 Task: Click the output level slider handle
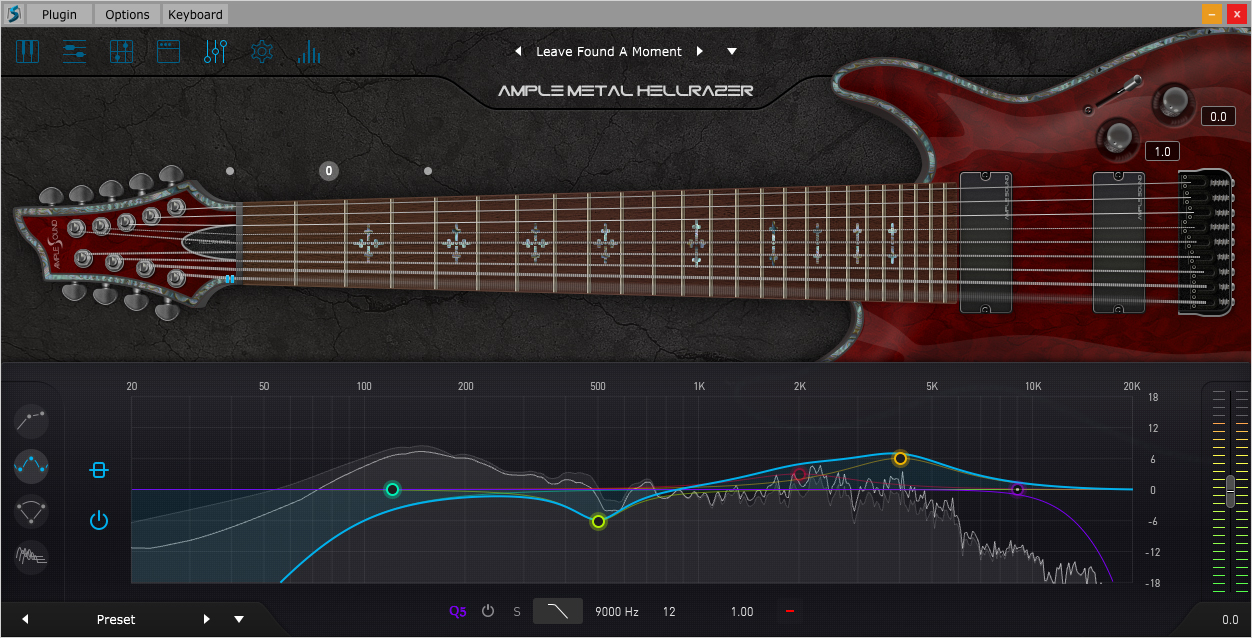[1231, 491]
